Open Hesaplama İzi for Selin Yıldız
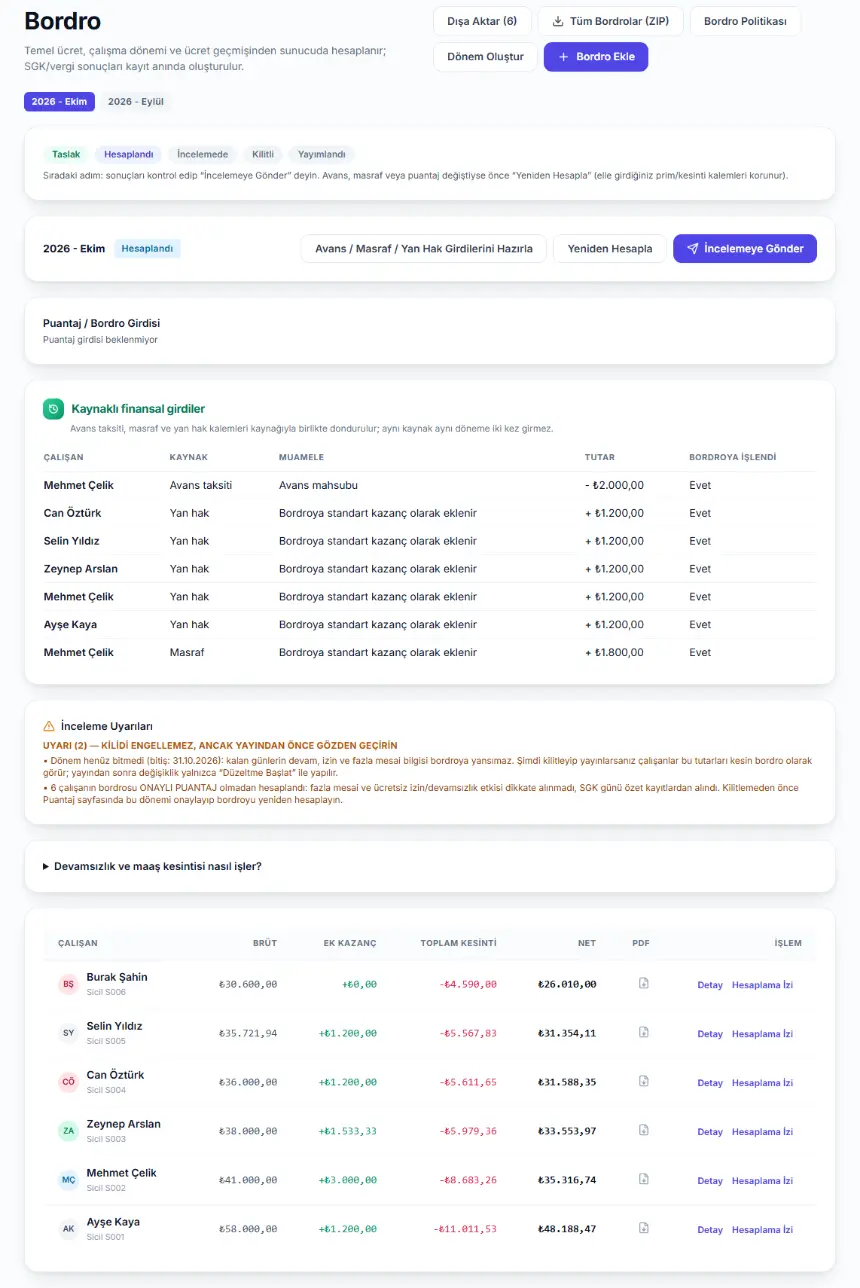Screen dimensions: 860x1288 [762, 1034]
